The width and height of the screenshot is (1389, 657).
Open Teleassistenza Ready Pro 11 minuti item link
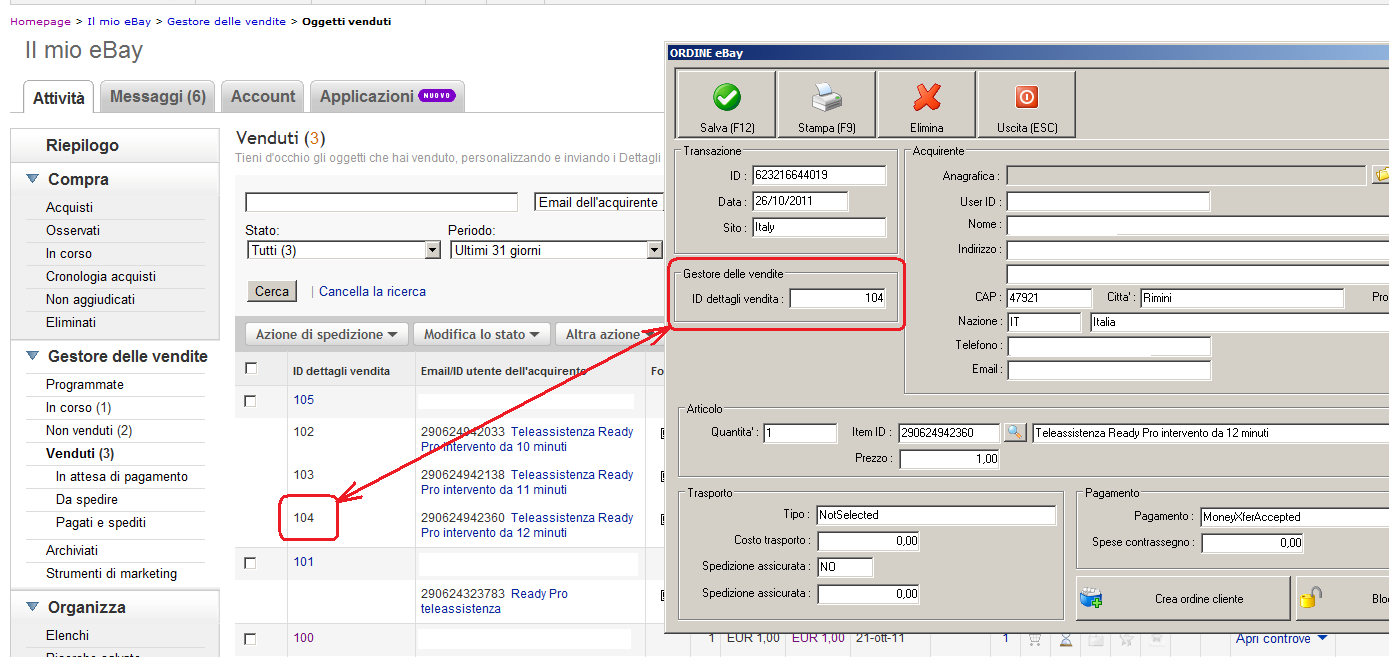point(527,482)
